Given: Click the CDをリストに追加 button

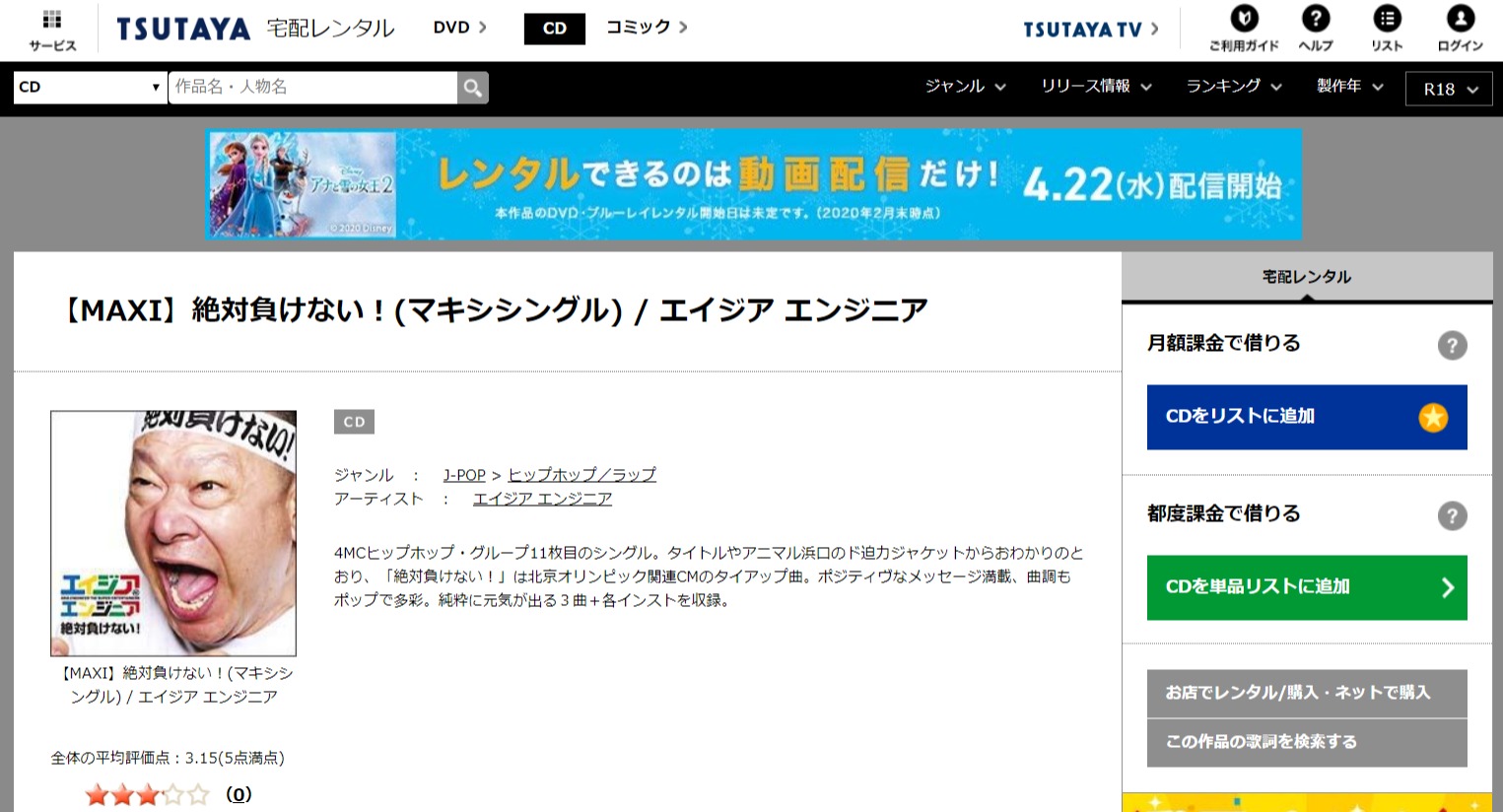Looking at the screenshot, I should (1307, 417).
